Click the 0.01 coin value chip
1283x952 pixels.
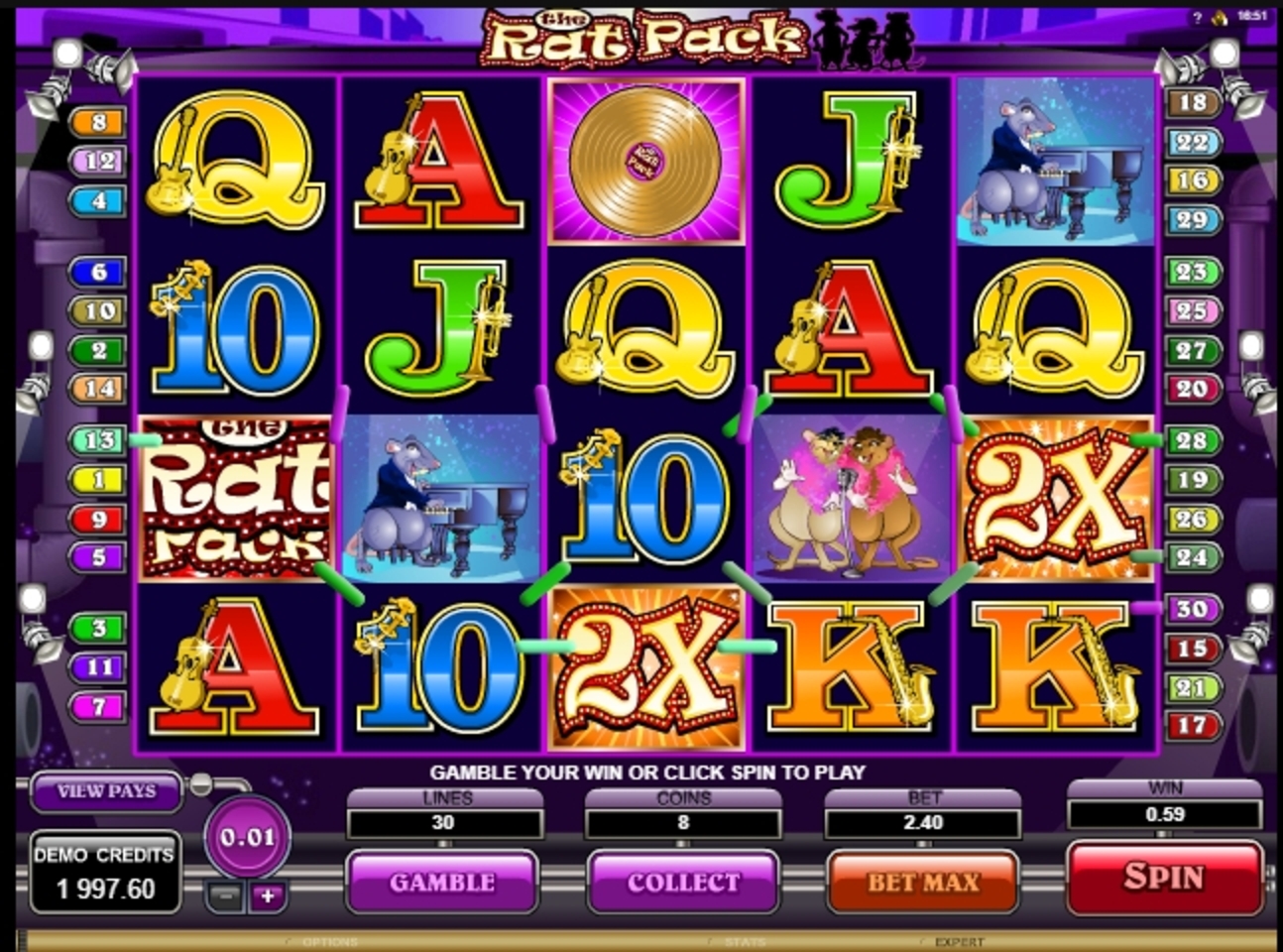247,837
